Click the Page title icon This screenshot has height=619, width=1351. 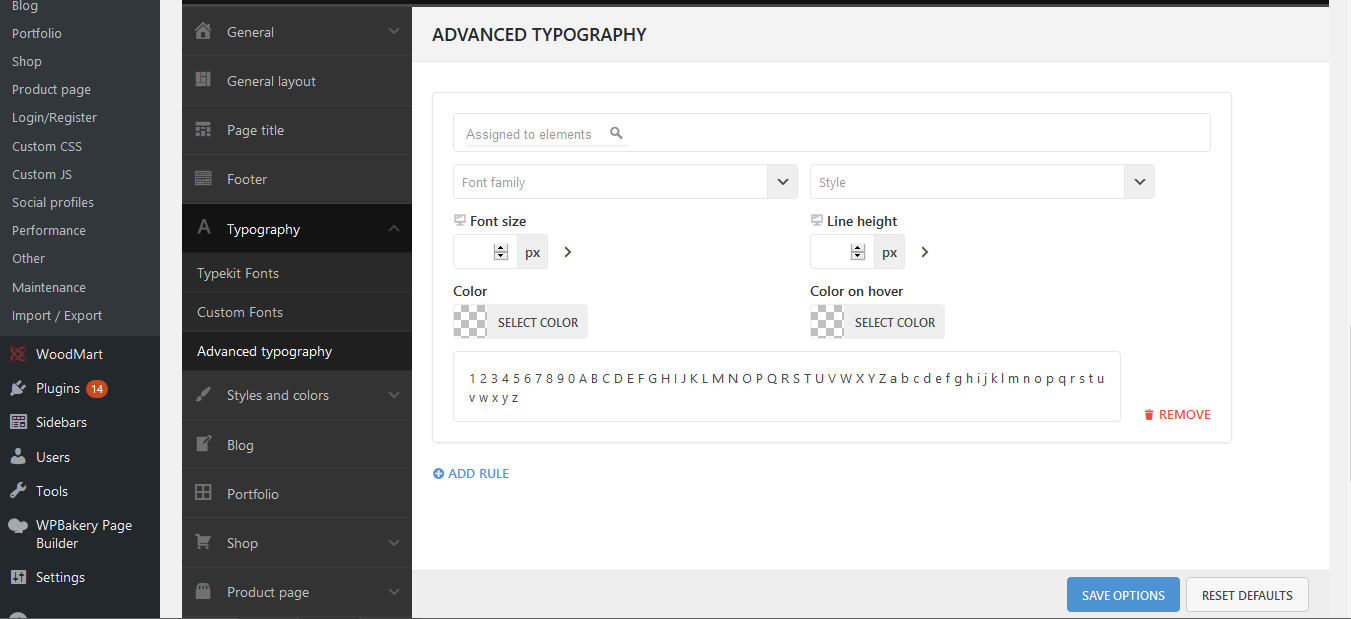(x=203, y=130)
